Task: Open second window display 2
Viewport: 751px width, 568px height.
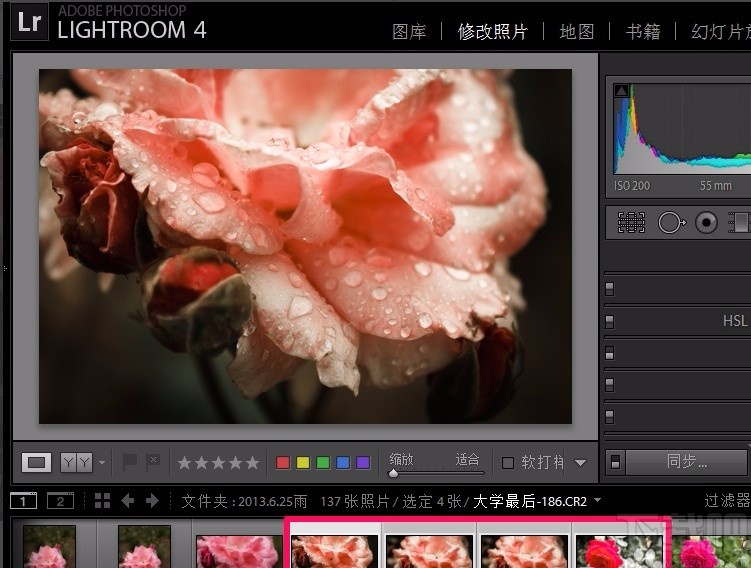Action: coord(60,501)
